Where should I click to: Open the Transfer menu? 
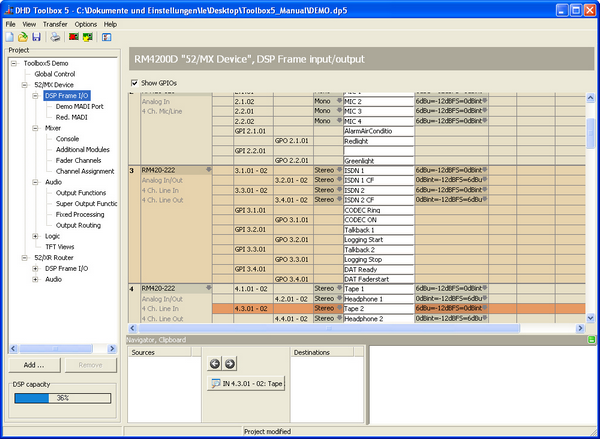click(x=55, y=23)
